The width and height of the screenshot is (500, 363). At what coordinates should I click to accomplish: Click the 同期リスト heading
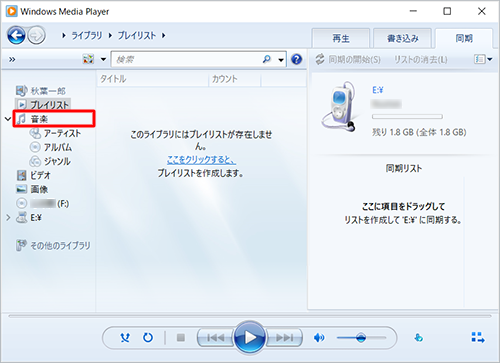click(x=404, y=168)
